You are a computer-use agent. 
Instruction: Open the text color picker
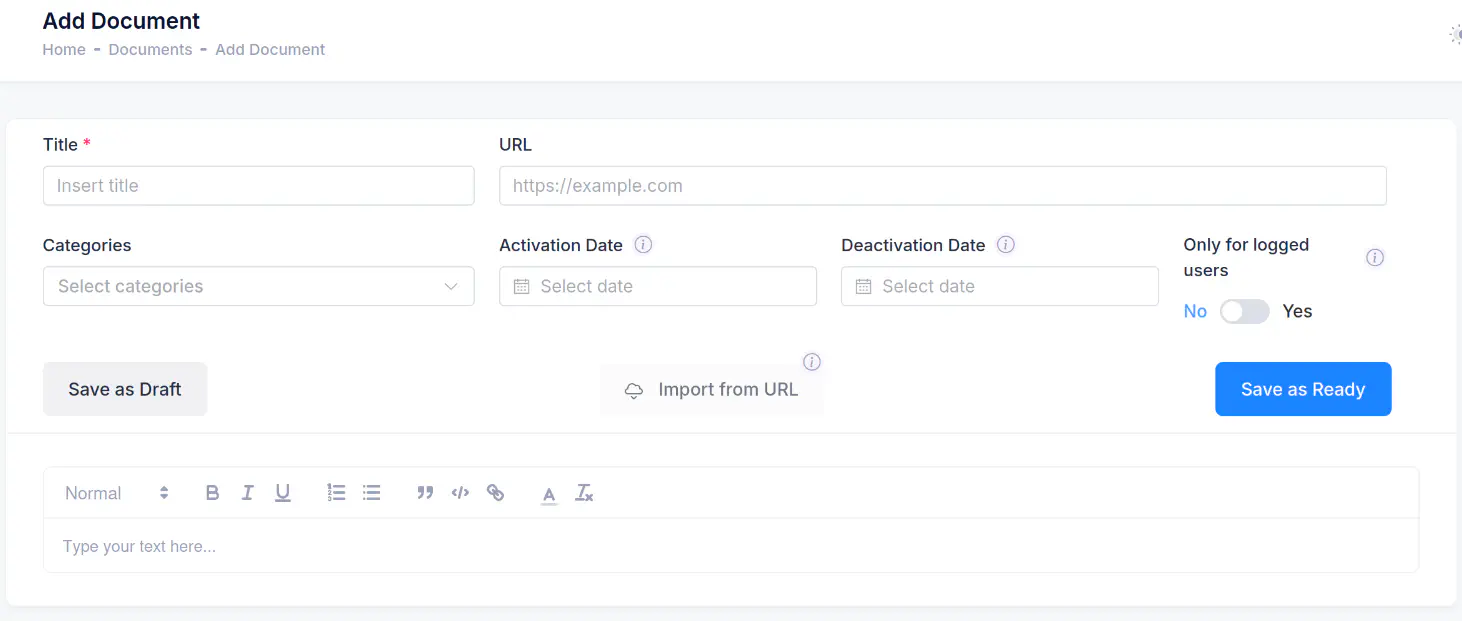pyautogui.click(x=548, y=493)
